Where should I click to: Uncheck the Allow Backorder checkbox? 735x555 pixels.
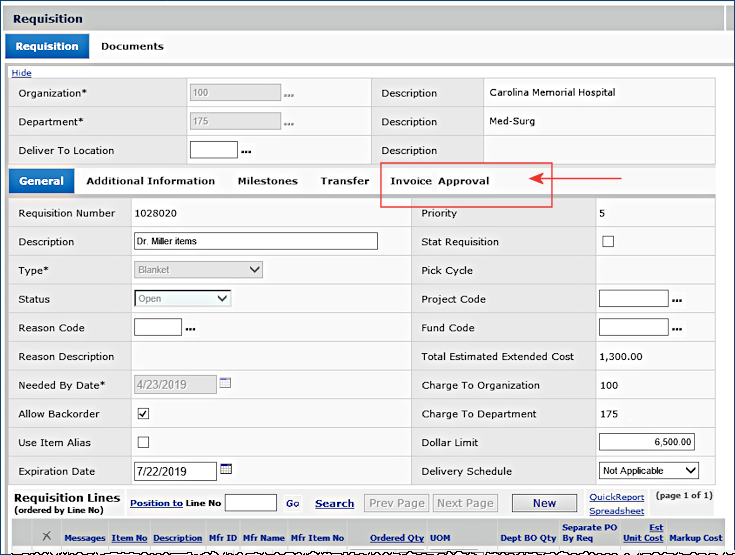[143, 413]
